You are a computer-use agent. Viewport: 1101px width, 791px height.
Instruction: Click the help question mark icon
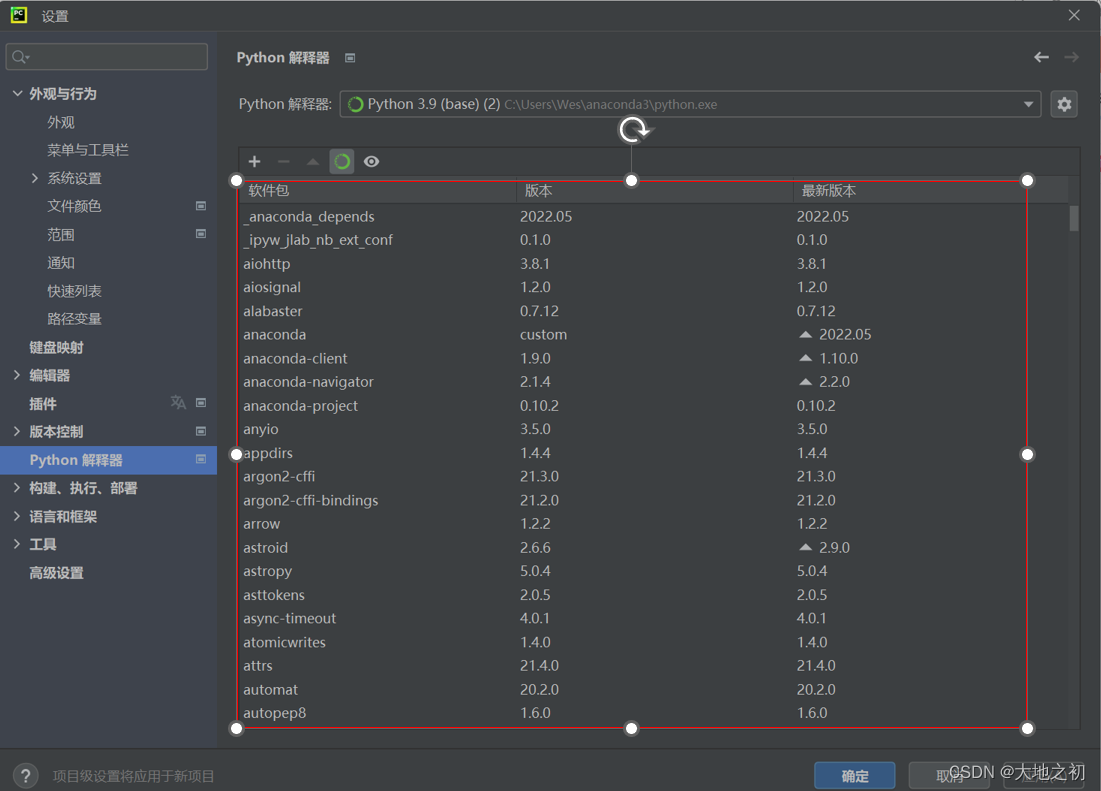pyautogui.click(x=26, y=776)
